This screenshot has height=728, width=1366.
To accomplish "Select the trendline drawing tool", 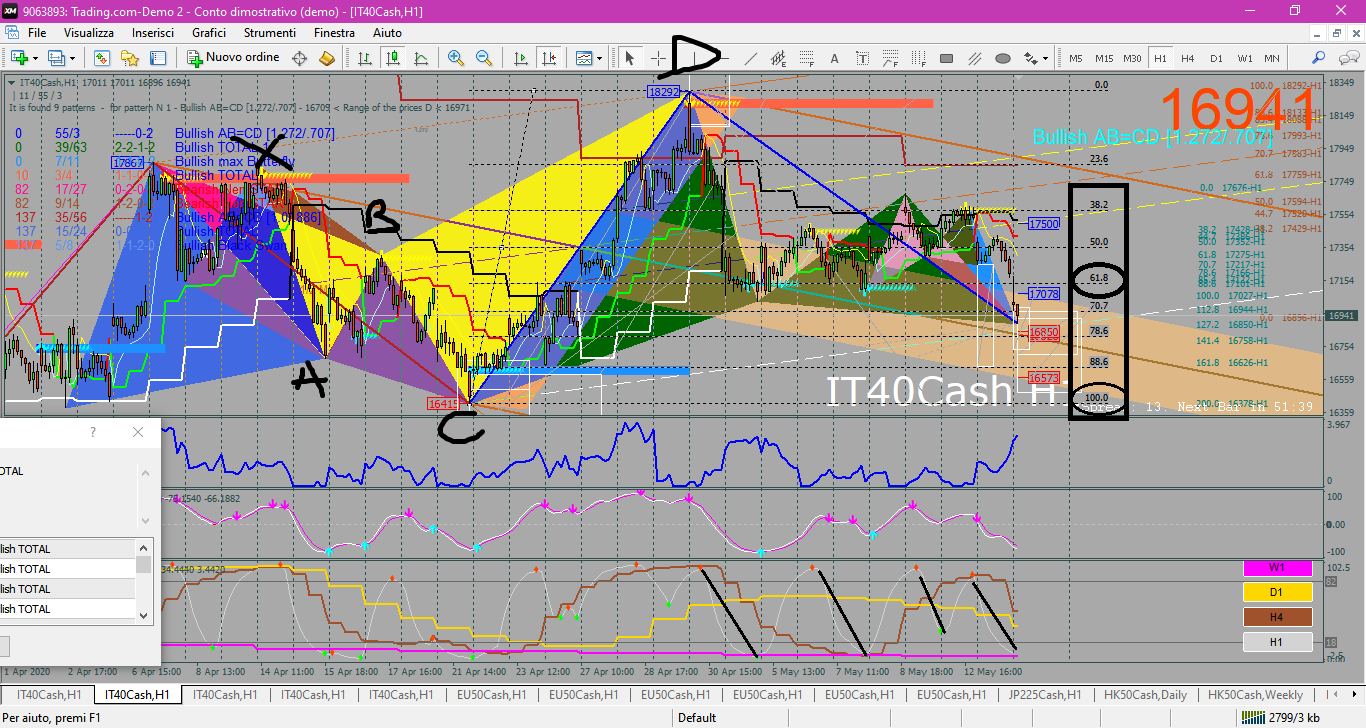I will pyautogui.click(x=751, y=58).
